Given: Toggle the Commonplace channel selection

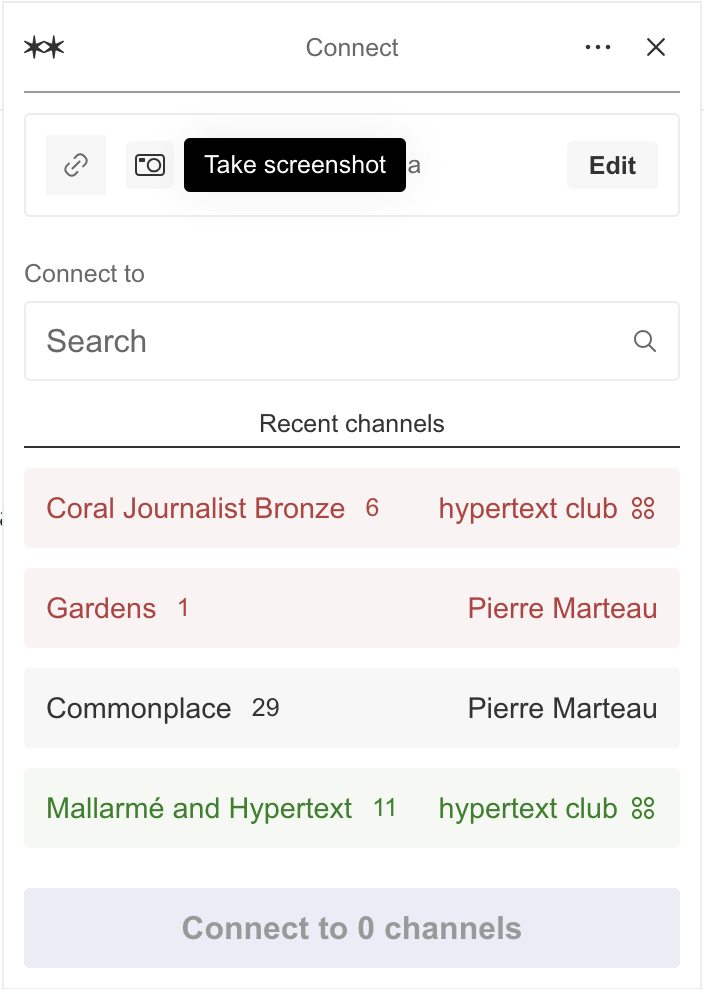Looking at the screenshot, I should point(139,709).
